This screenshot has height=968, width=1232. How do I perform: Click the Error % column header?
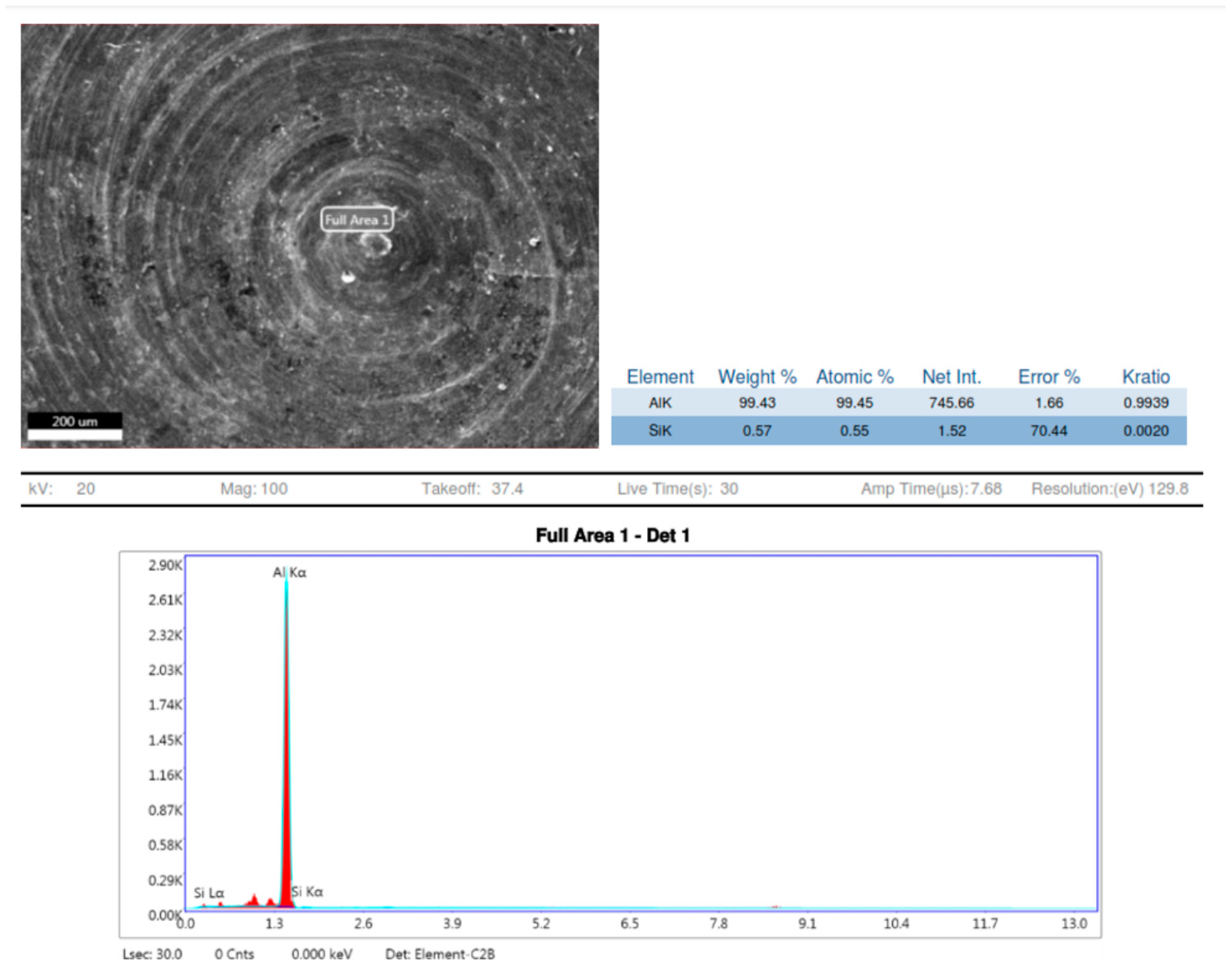click(1049, 377)
